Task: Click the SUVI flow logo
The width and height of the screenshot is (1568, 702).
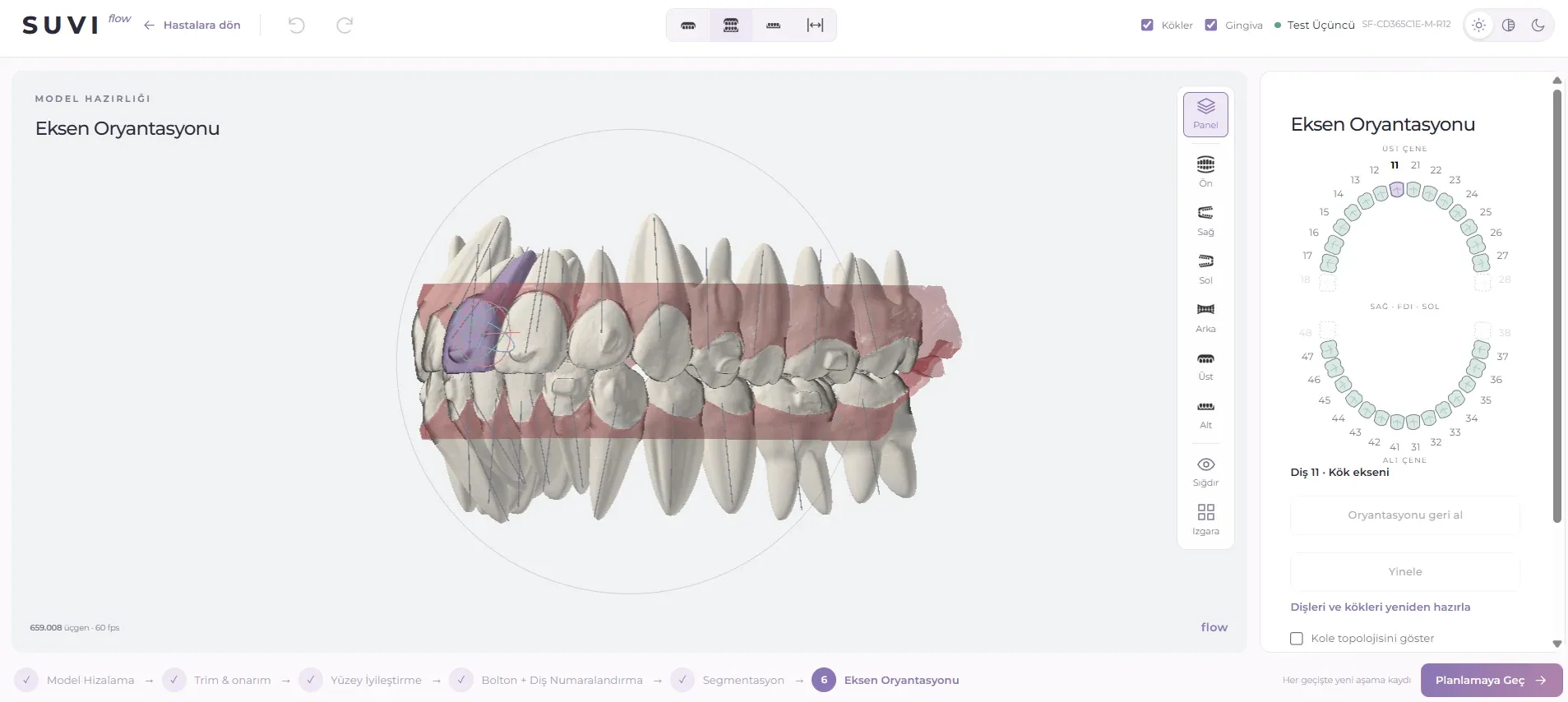Action: [x=76, y=25]
